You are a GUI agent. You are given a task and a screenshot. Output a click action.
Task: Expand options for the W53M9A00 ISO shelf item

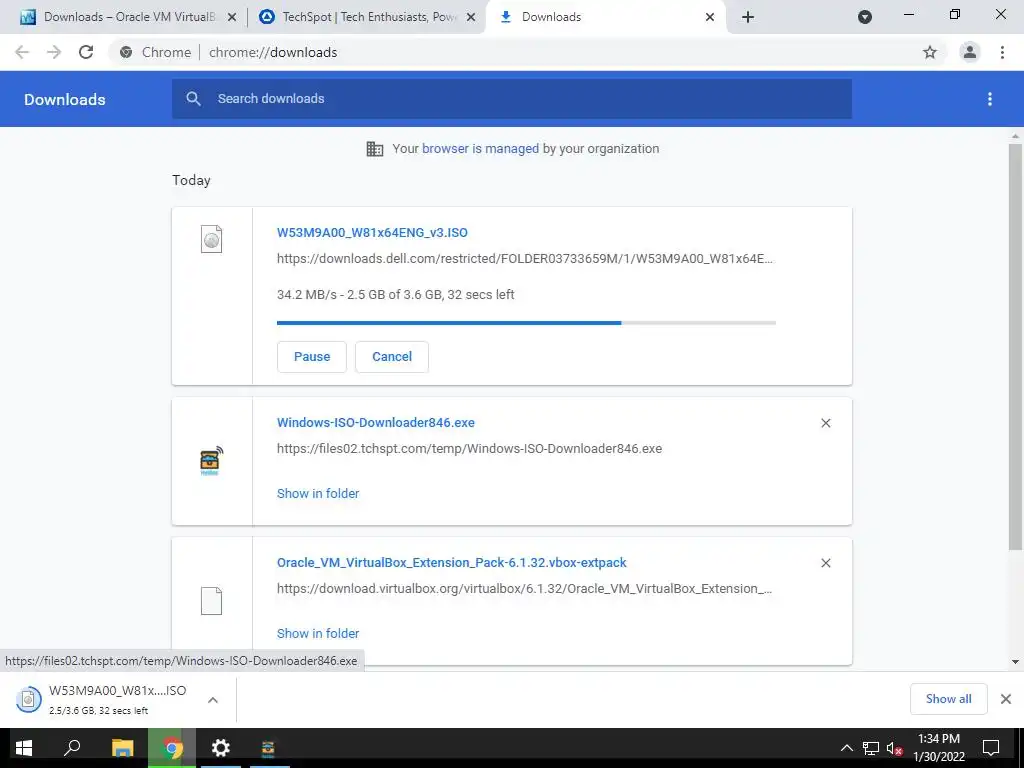pyautogui.click(x=213, y=700)
